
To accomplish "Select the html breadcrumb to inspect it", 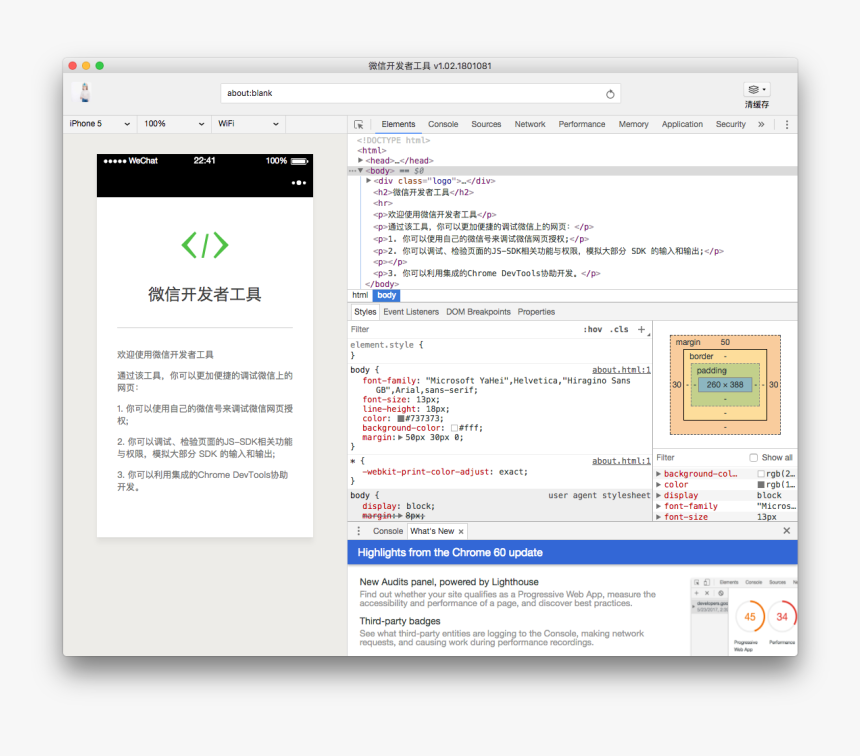I will [359, 295].
